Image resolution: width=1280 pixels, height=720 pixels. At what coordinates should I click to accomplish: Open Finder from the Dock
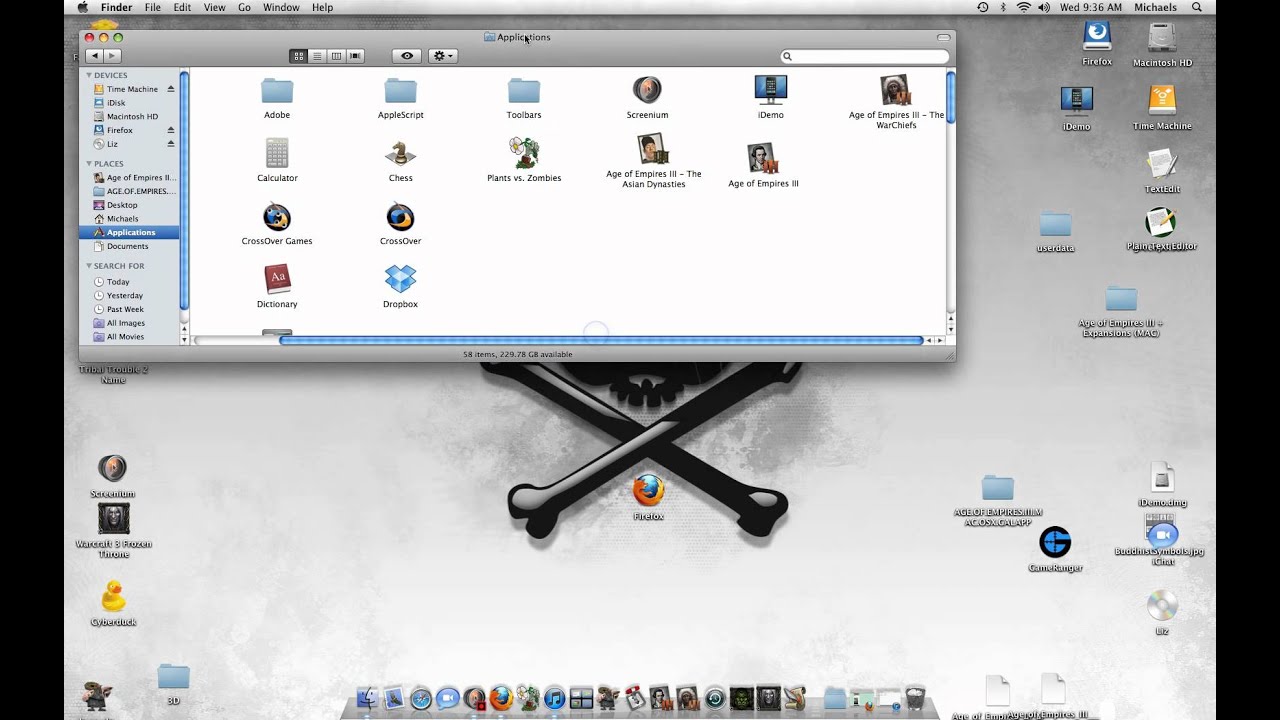(x=368, y=698)
